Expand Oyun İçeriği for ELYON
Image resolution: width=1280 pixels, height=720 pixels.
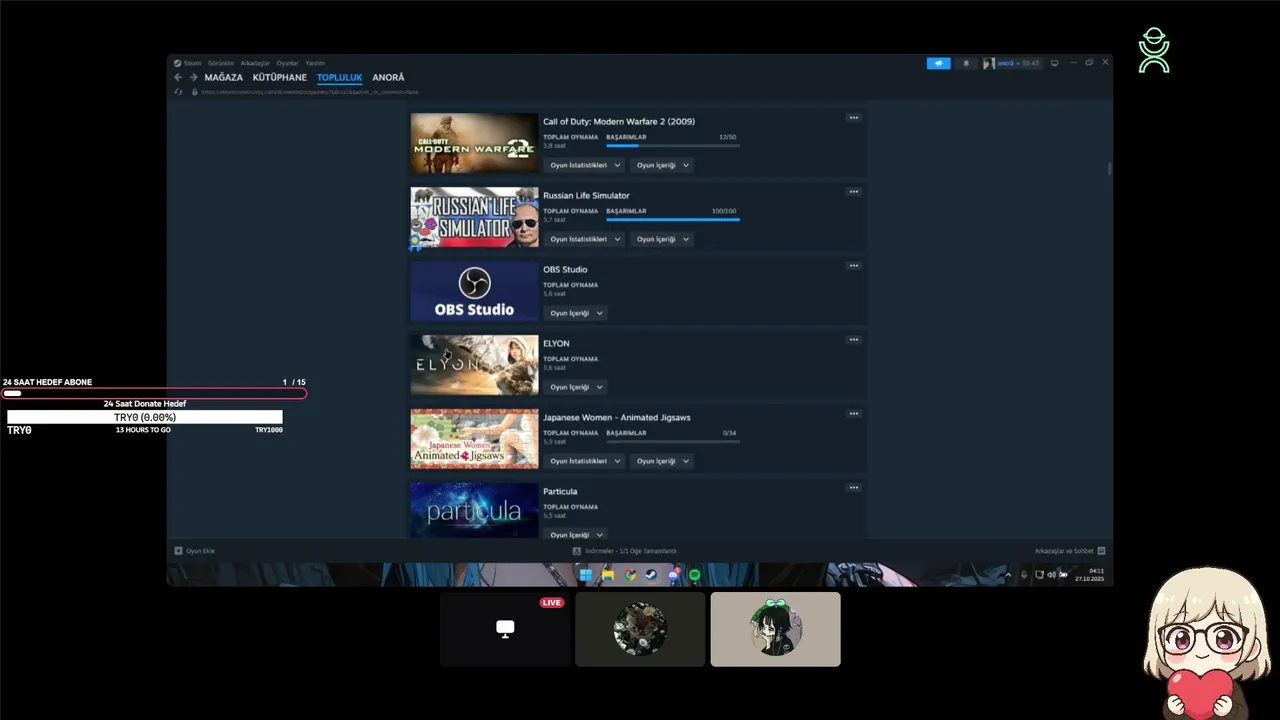[x=576, y=387]
